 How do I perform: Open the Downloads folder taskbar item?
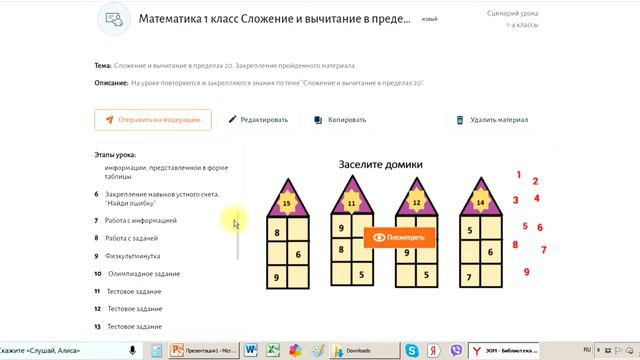365,351
